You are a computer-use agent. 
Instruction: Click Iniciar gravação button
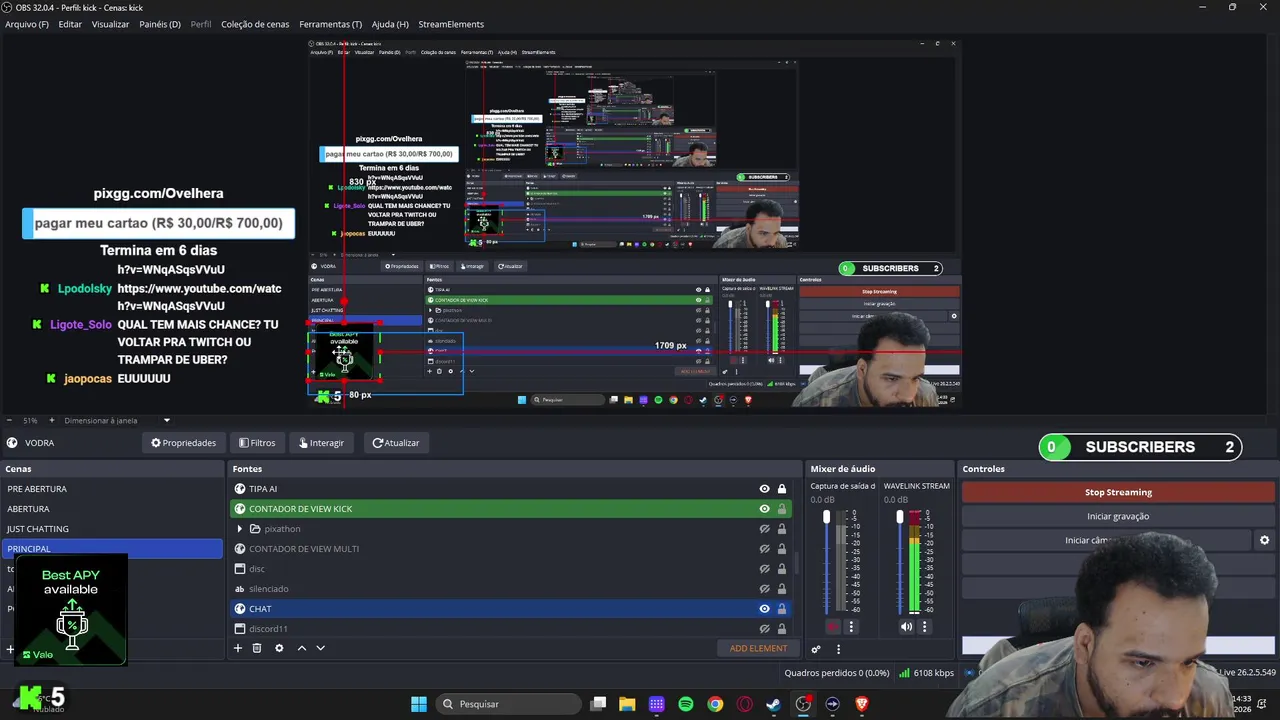pyautogui.click(x=1118, y=516)
